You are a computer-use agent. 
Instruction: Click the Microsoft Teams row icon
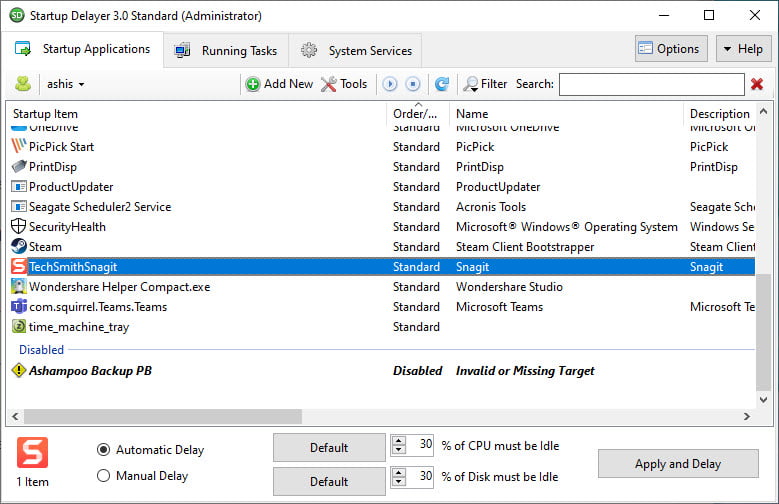tap(18, 306)
